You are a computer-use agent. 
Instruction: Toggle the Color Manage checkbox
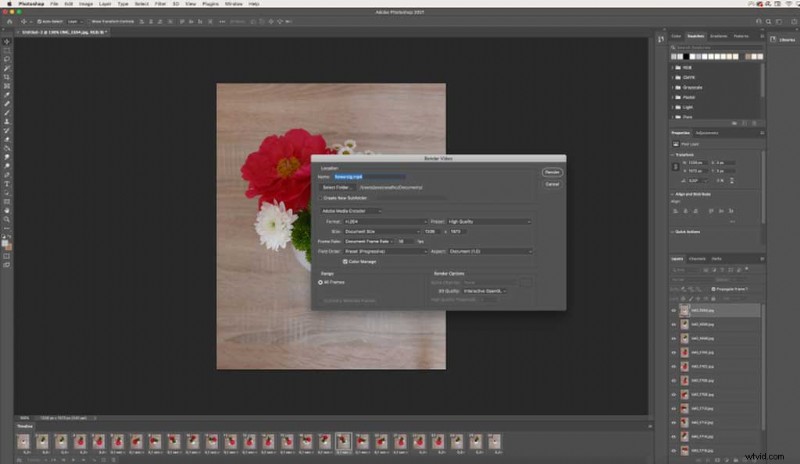(345, 261)
